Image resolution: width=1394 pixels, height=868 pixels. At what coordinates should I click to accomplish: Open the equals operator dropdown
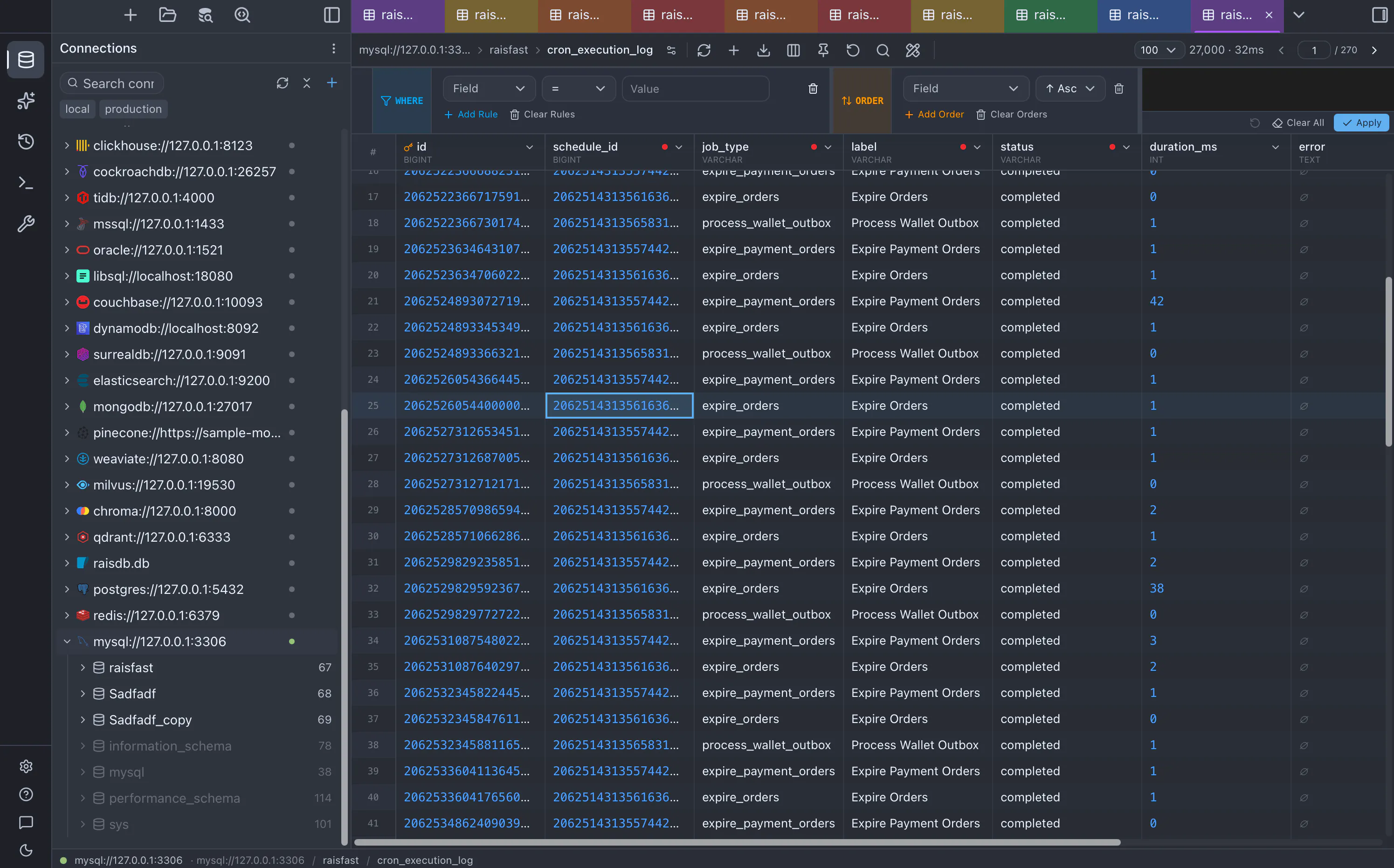click(x=579, y=89)
